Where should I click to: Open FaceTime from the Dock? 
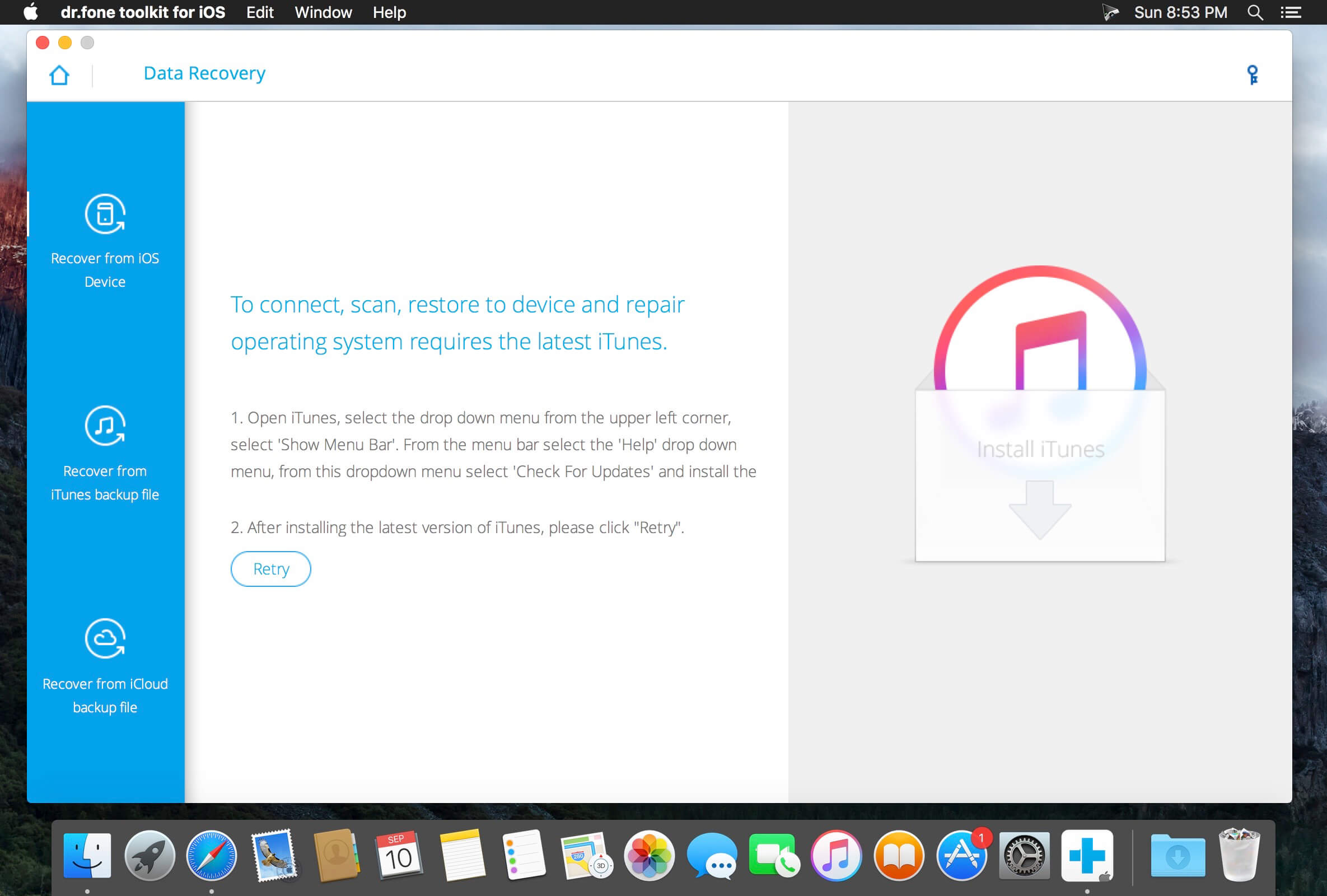774,856
